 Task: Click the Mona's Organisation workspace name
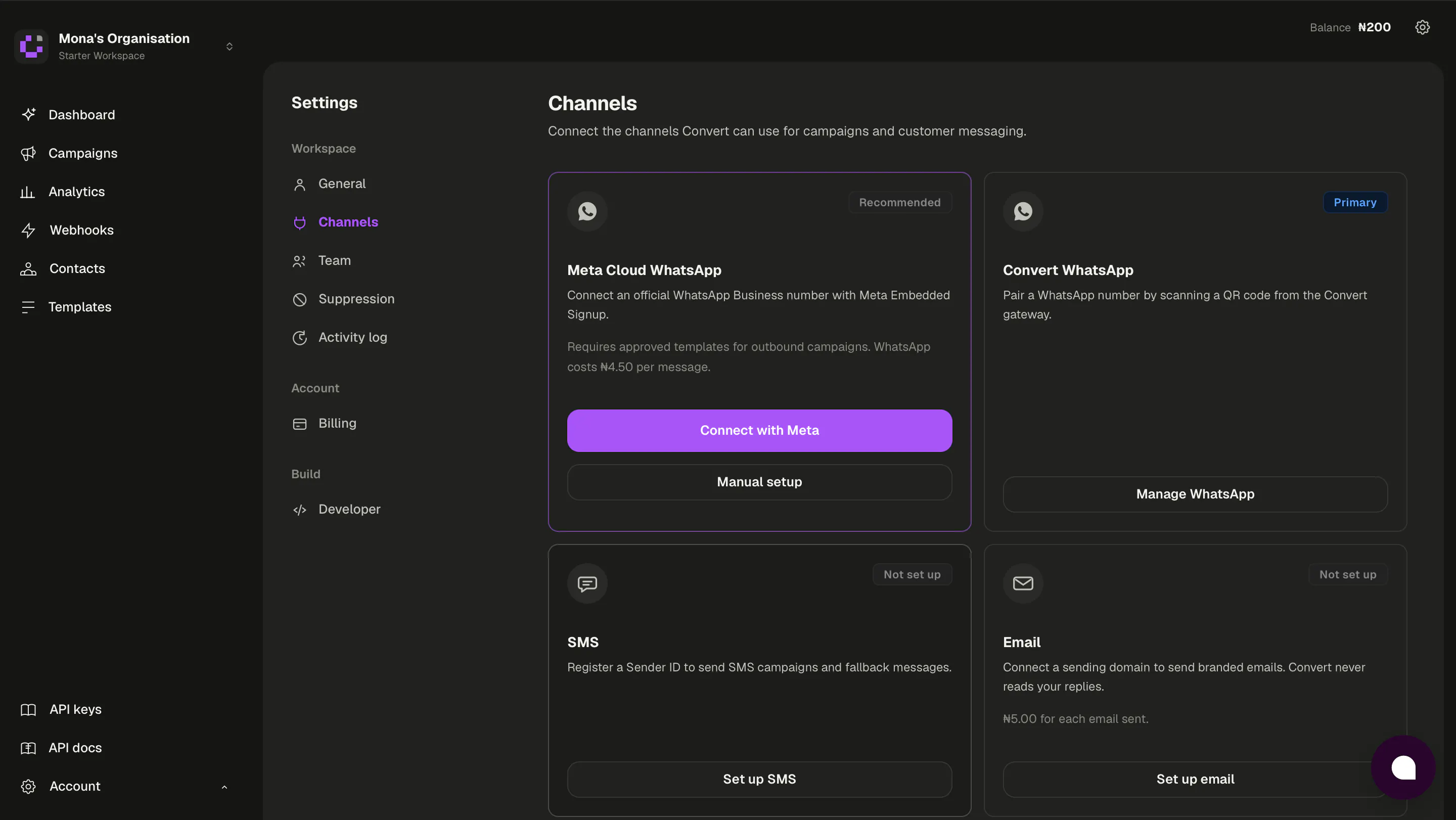(124, 38)
